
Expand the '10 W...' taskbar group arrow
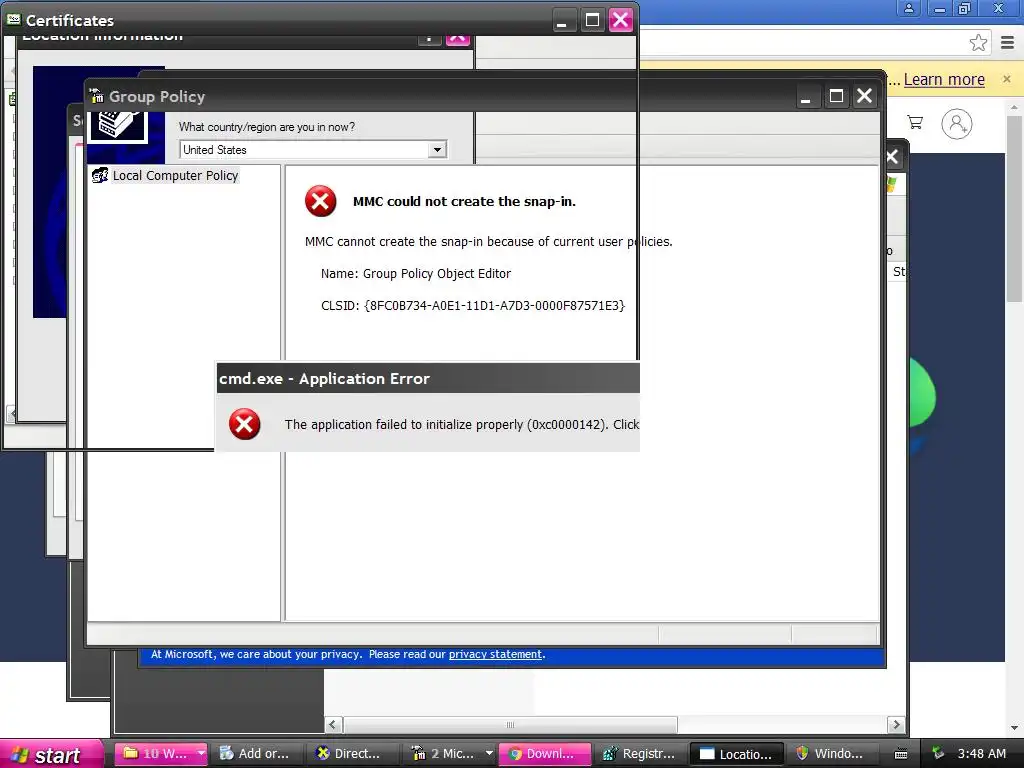click(x=201, y=754)
